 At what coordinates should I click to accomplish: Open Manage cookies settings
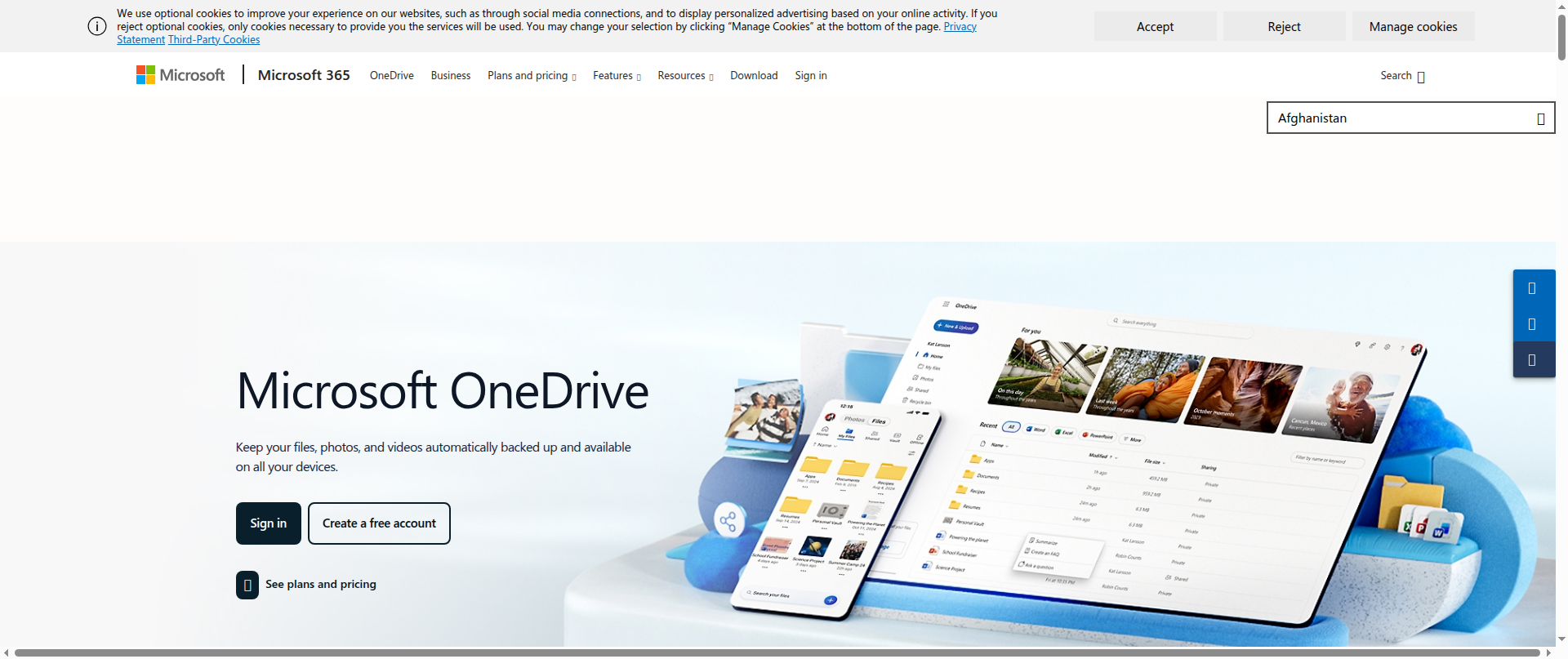1413,26
